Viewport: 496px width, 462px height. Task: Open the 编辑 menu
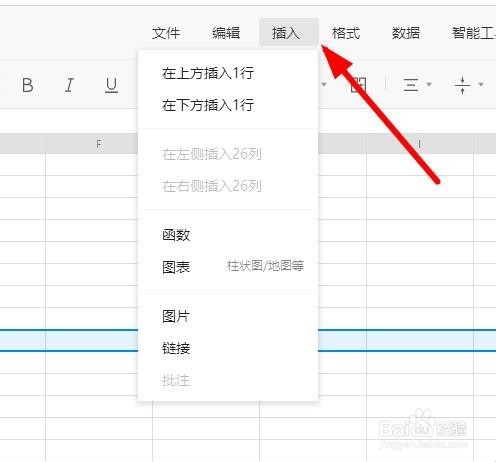[x=226, y=33]
